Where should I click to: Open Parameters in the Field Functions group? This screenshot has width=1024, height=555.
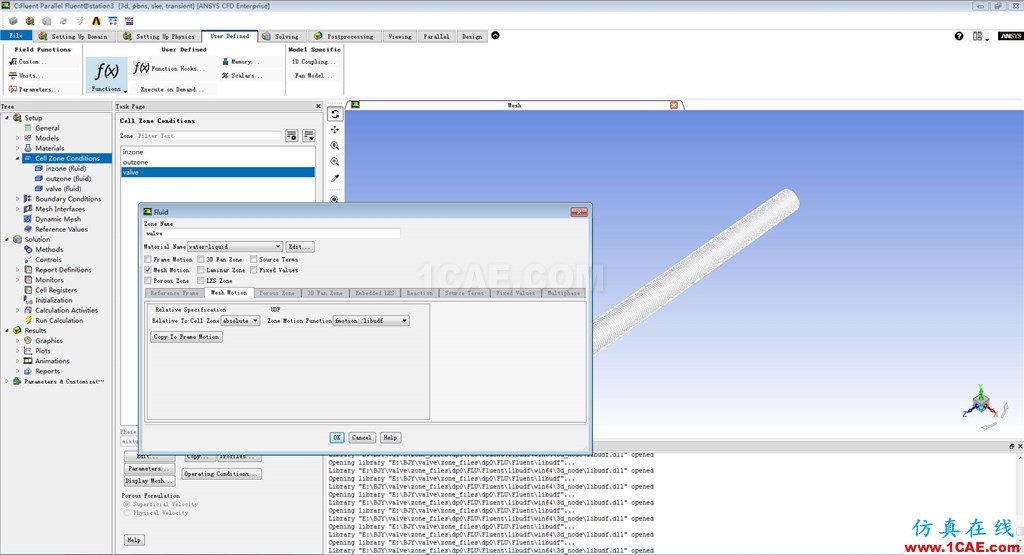34,89
